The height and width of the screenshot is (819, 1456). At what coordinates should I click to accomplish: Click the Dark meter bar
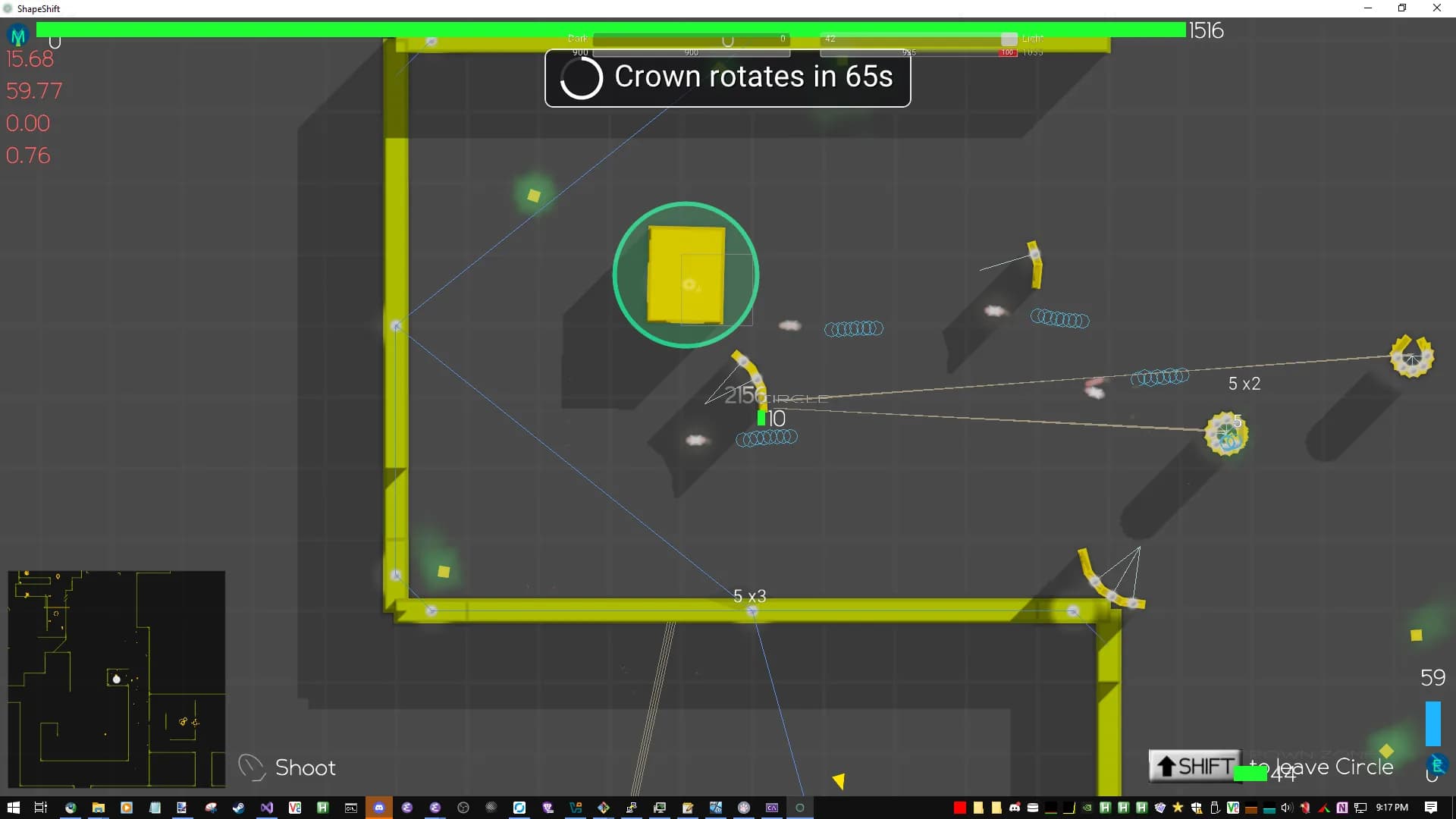click(691, 39)
